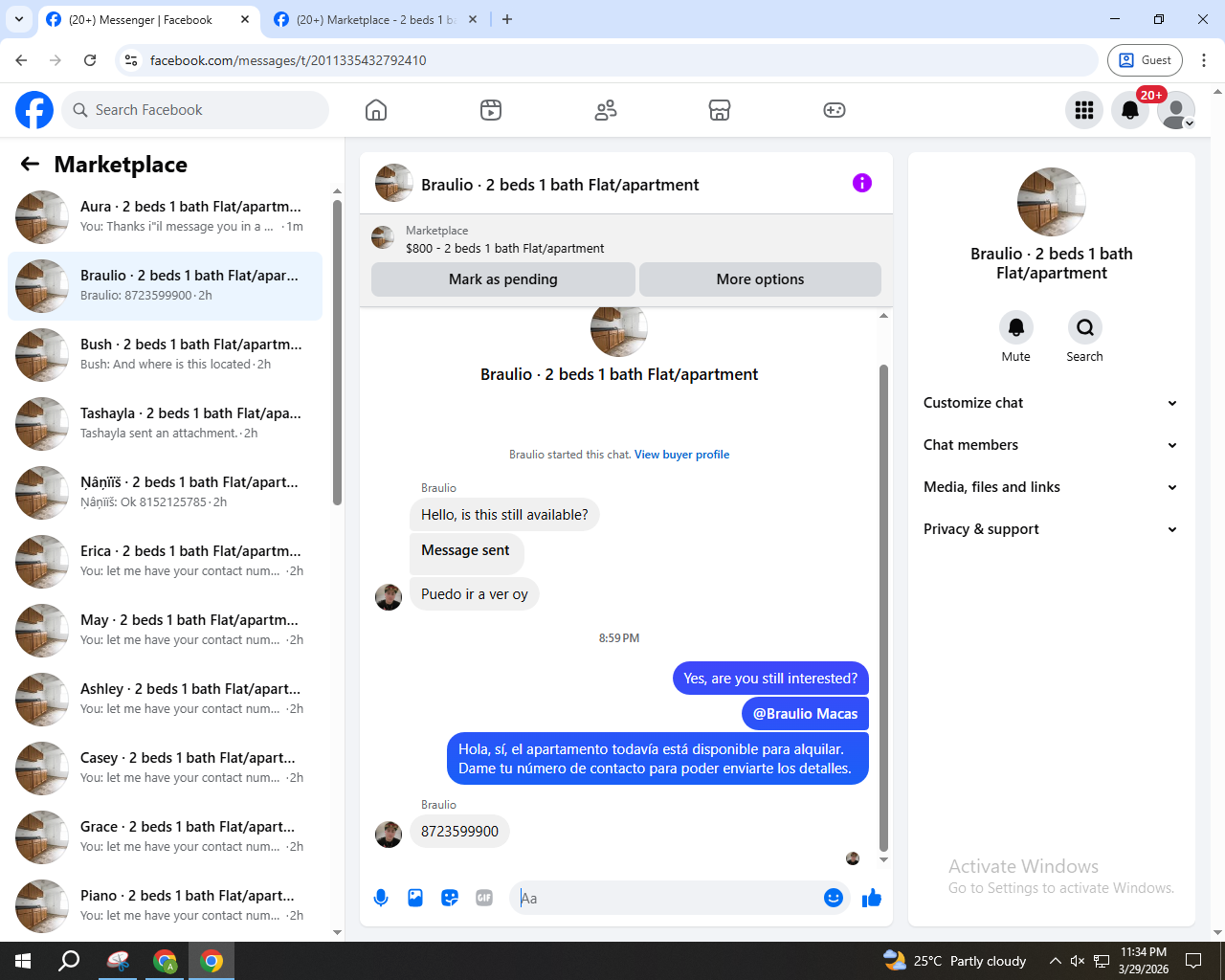The width and height of the screenshot is (1225, 980).
Task: Open Windows taskbar search
Action: 69,961
